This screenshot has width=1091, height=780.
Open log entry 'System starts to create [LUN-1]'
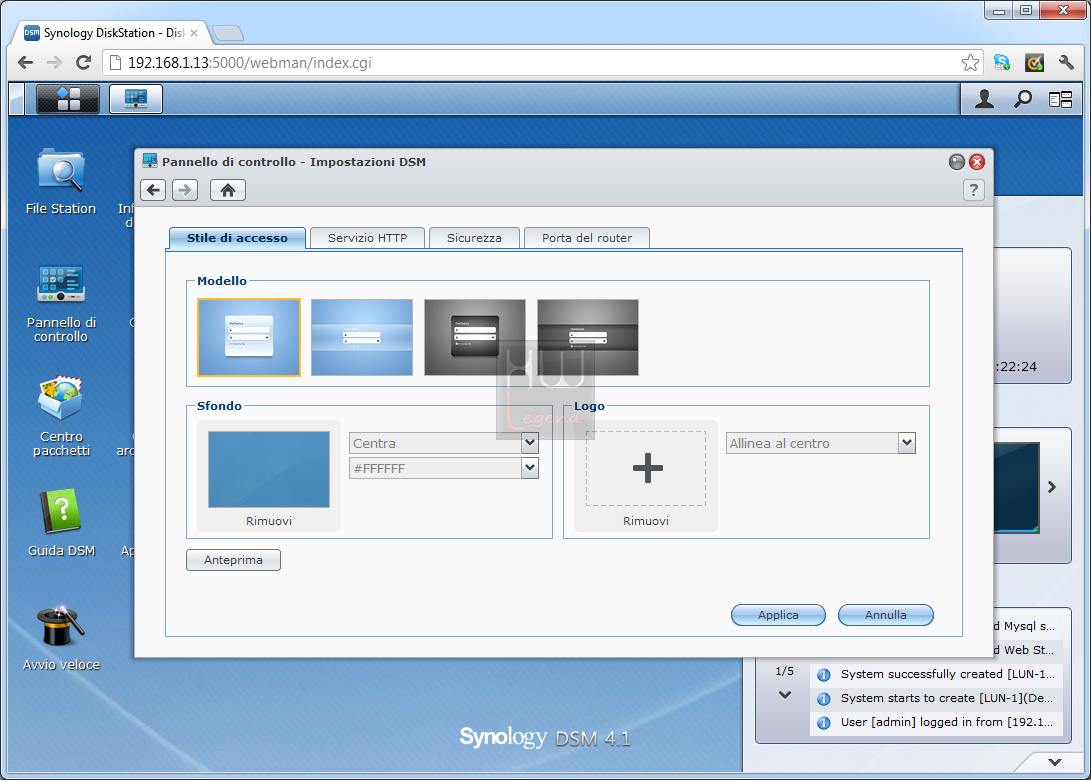(937, 699)
